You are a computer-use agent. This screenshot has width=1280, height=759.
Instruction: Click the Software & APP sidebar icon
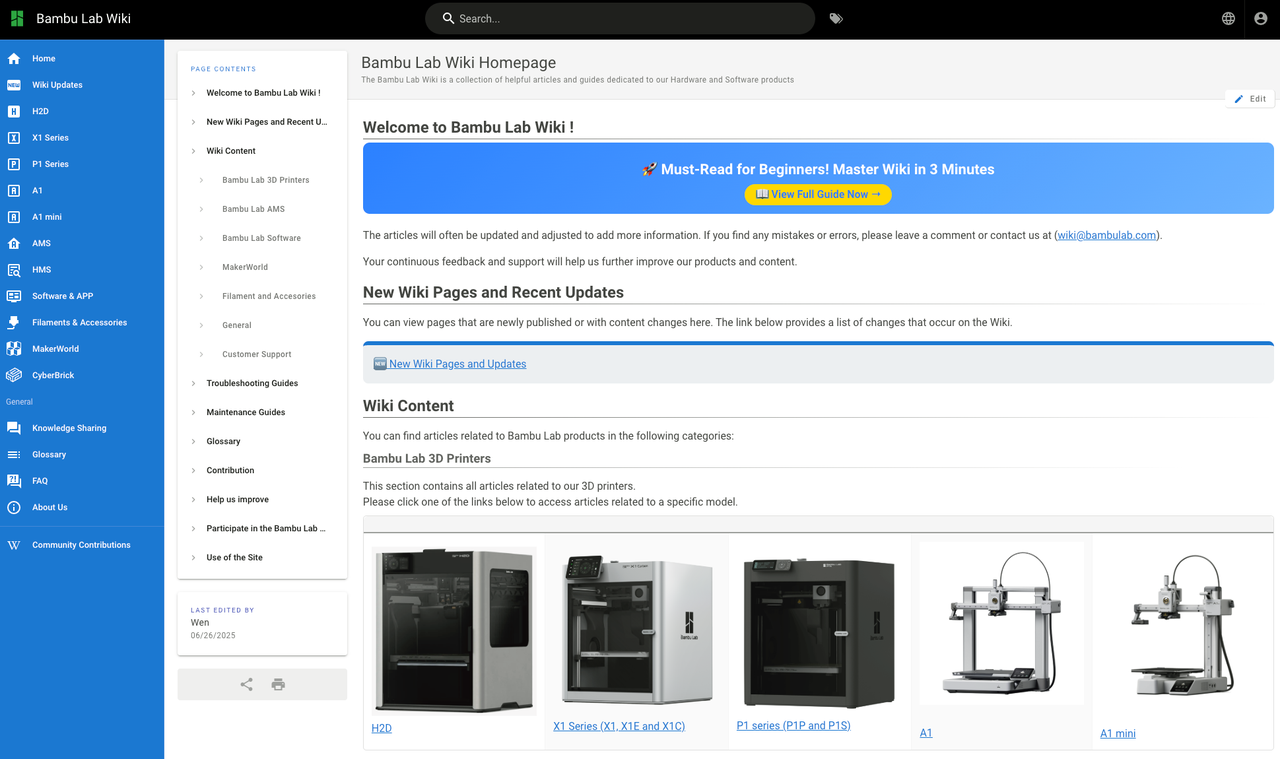point(14,296)
